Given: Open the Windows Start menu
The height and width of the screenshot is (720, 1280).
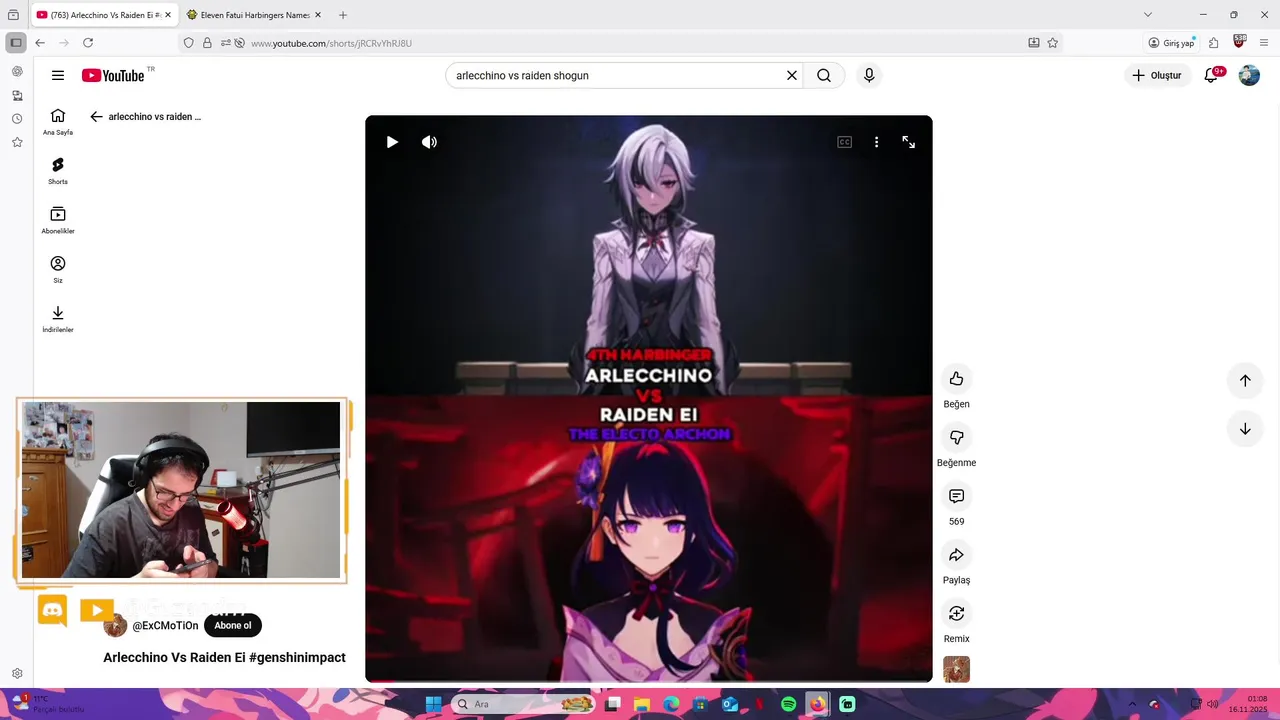Looking at the screenshot, I should (433, 704).
